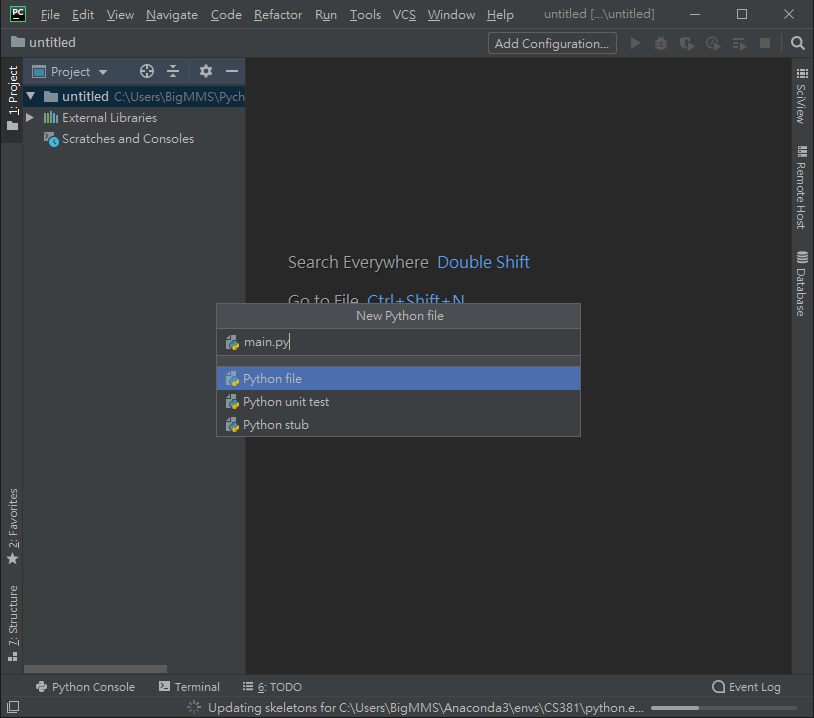
Task: Collapse the untitled project folder
Action: (31, 97)
